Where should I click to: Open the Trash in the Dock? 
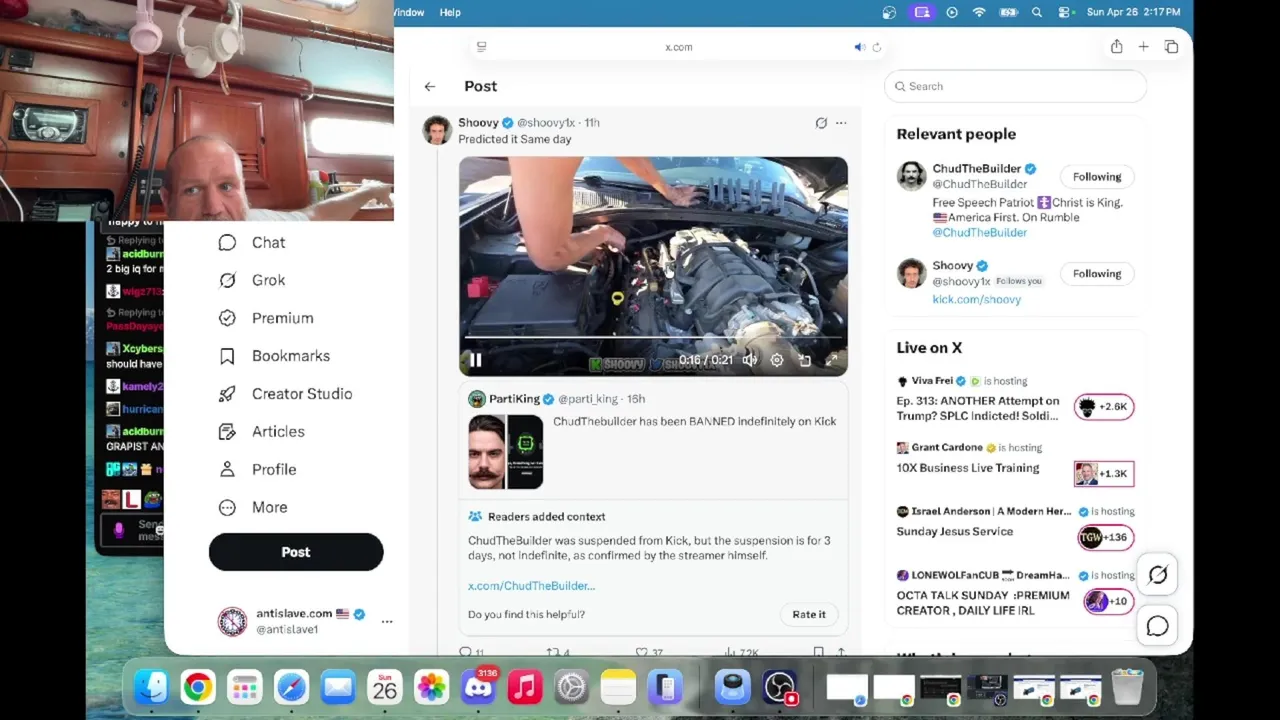[1127, 687]
